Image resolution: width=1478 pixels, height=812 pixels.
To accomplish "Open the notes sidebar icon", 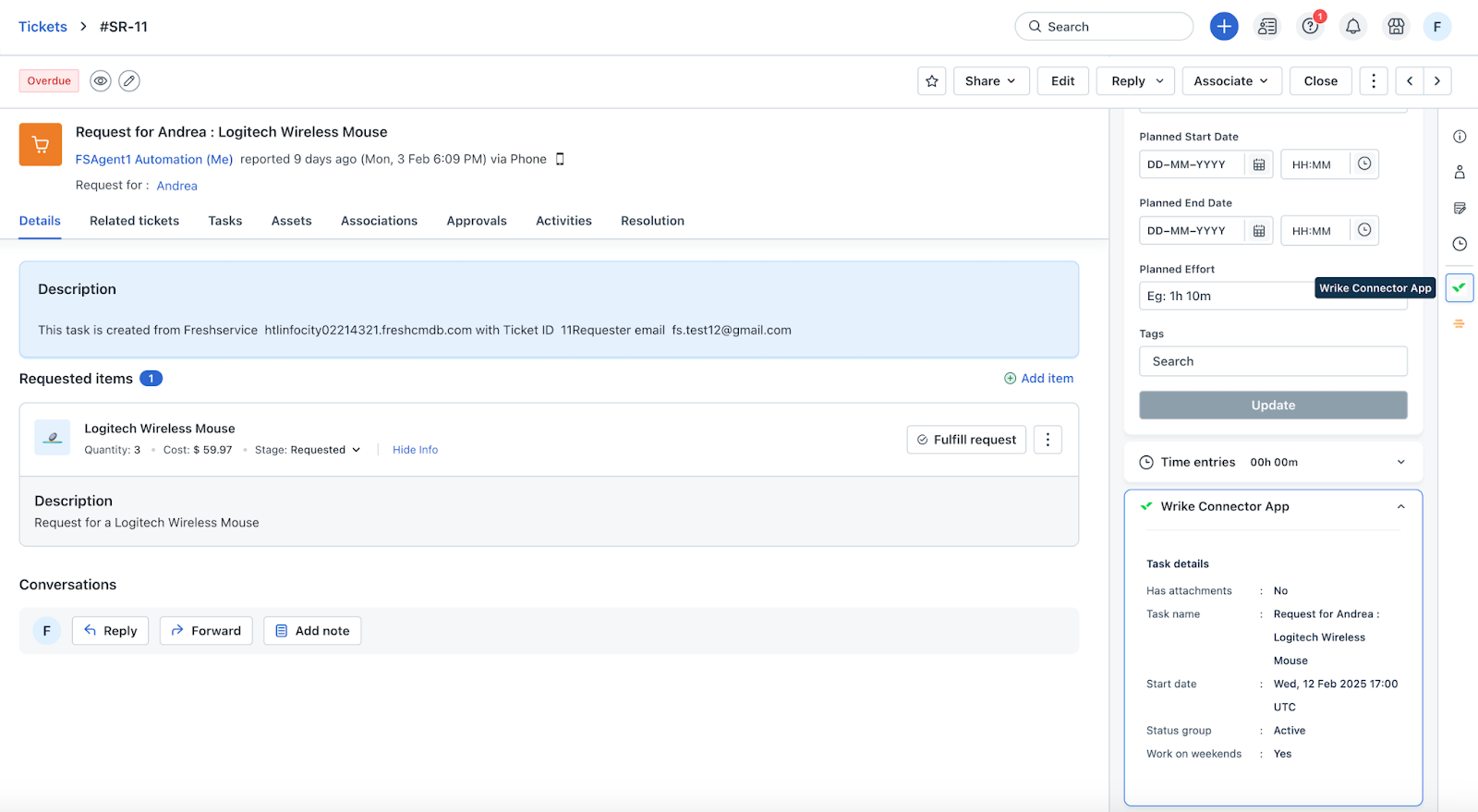I will click(x=1460, y=208).
